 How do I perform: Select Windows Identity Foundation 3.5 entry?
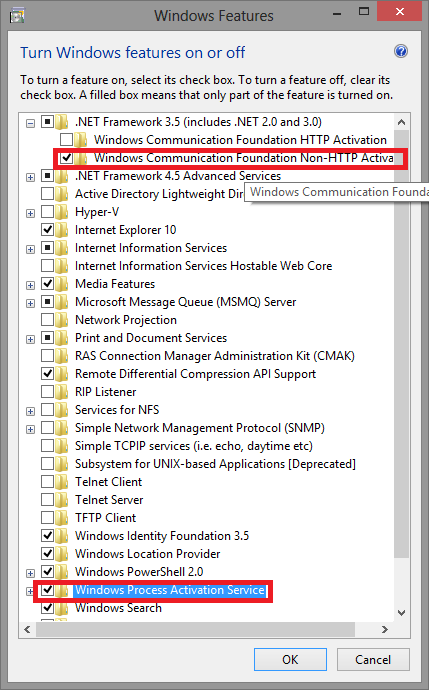click(162, 536)
